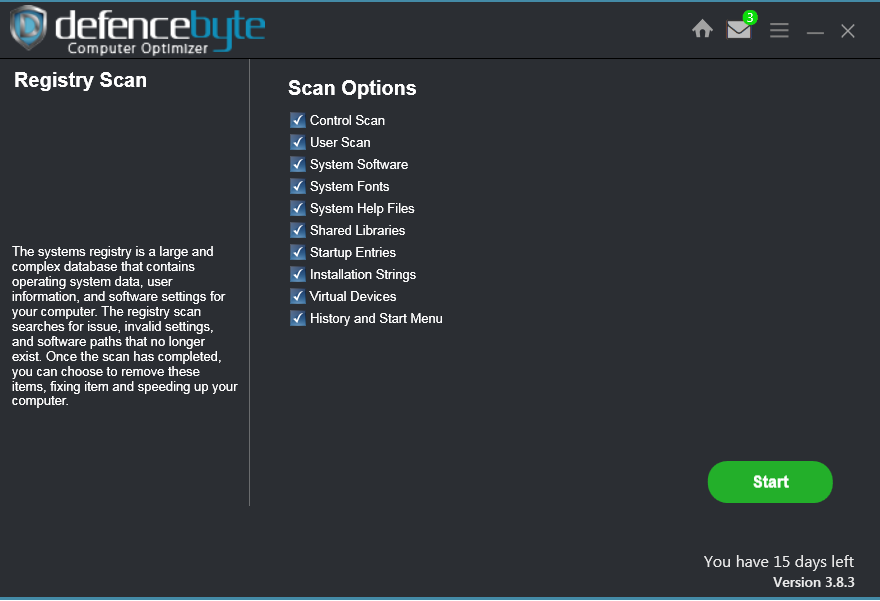Toggle the System Software checkbox
880x601 pixels.
[x=297, y=164]
